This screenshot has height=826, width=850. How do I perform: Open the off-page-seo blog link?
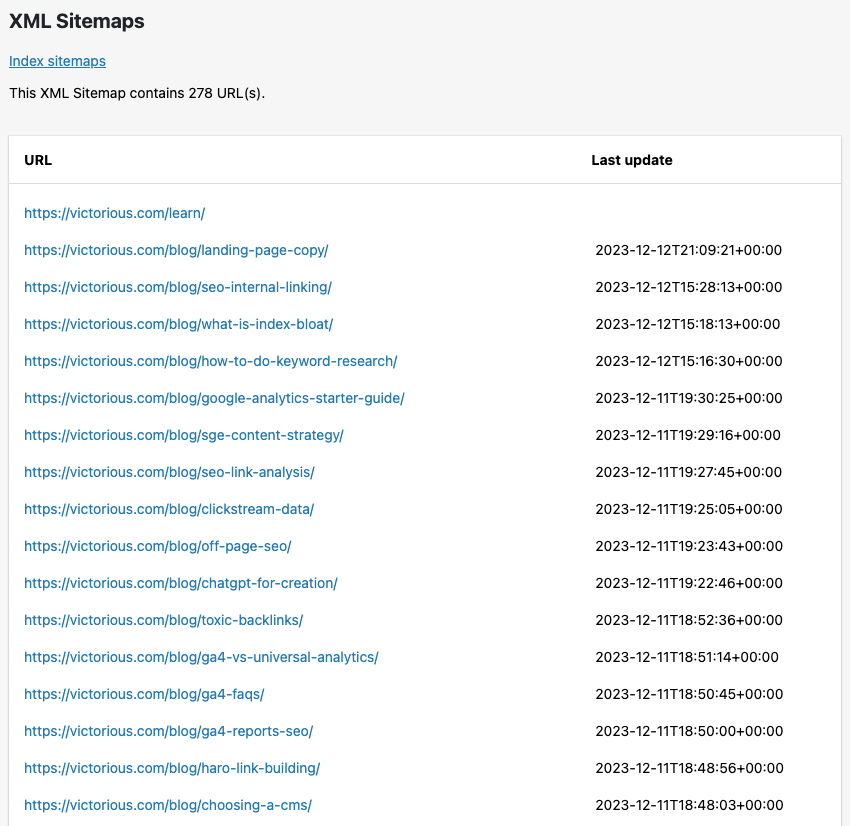point(157,546)
